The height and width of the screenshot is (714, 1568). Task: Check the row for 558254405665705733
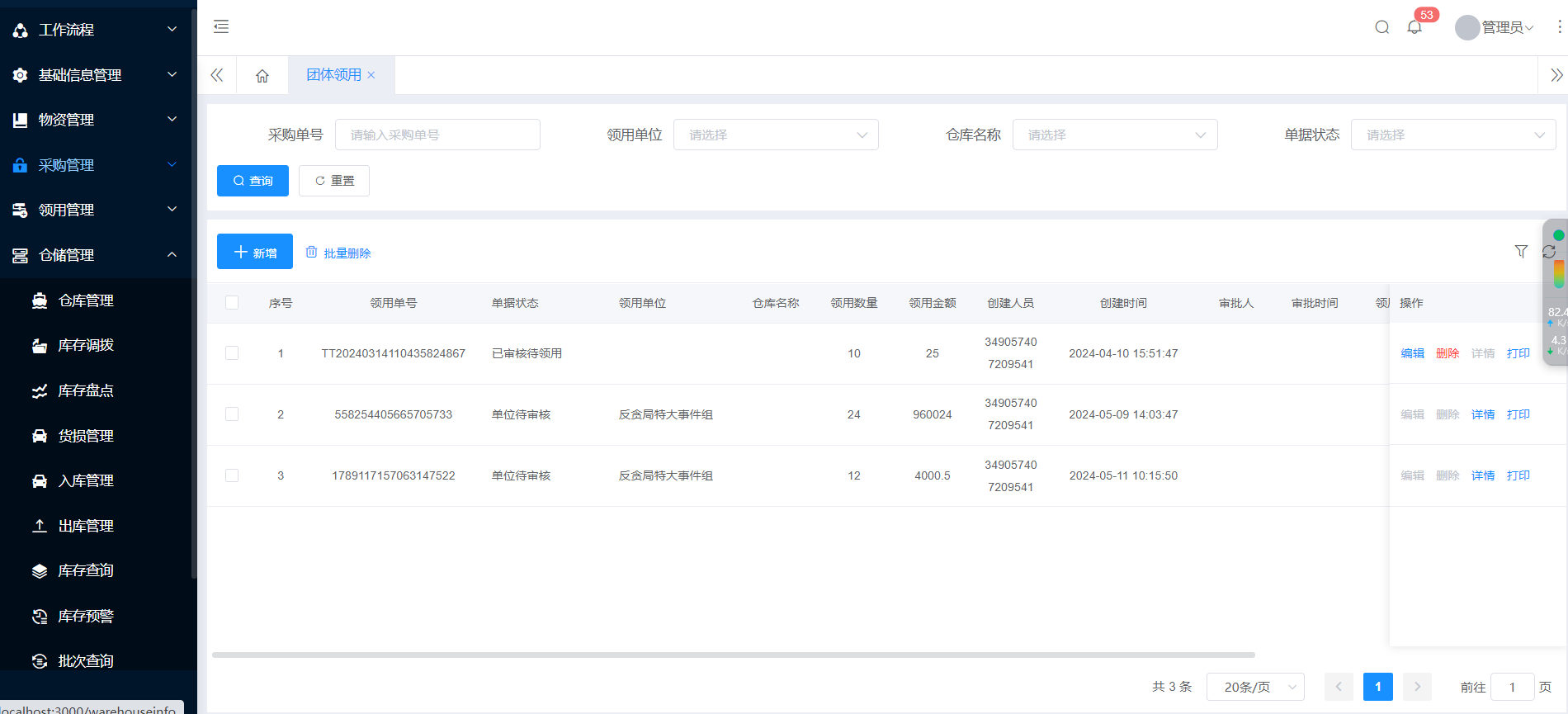[x=232, y=414]
